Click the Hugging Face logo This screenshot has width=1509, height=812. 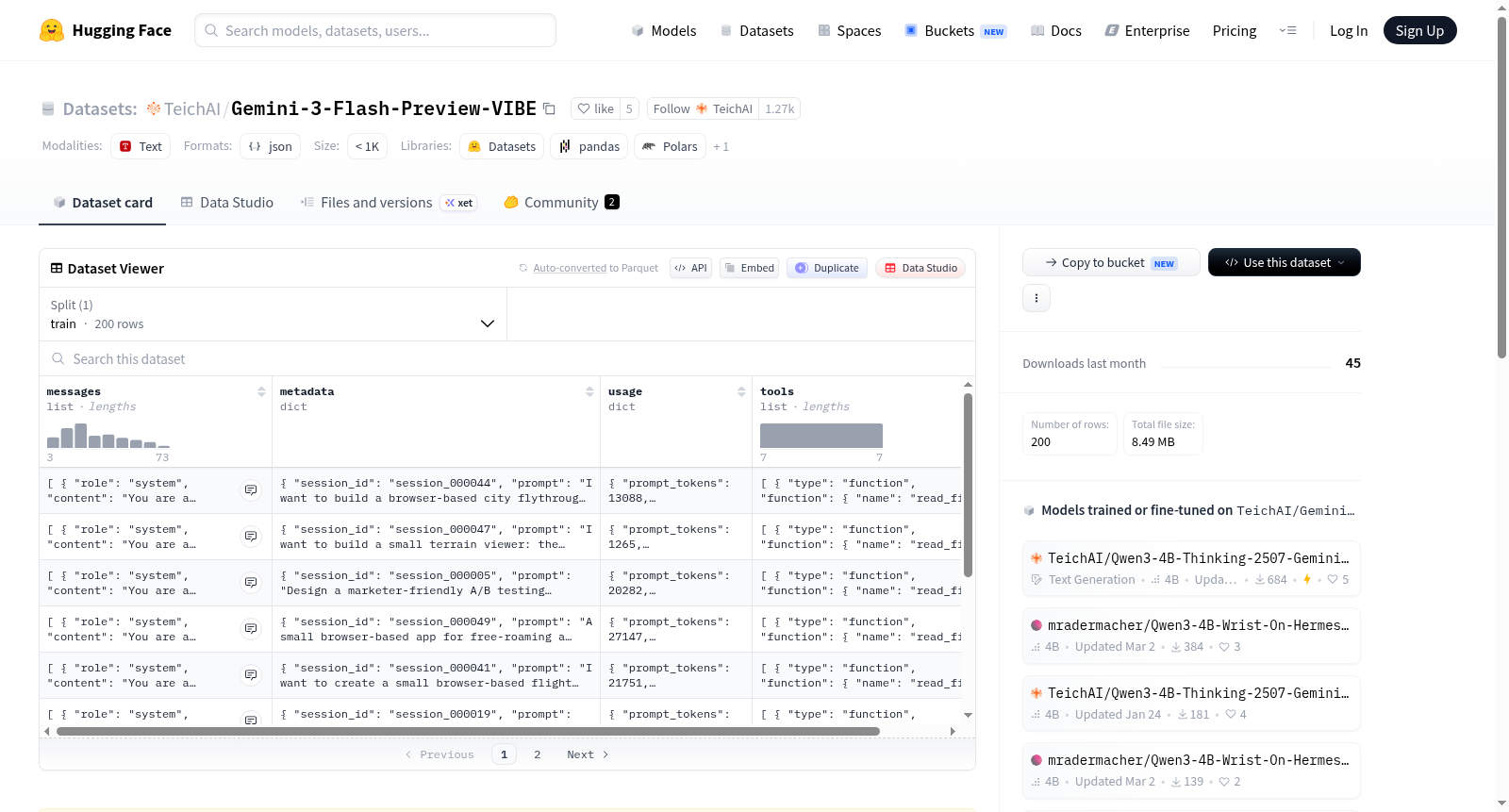(106, 30)
